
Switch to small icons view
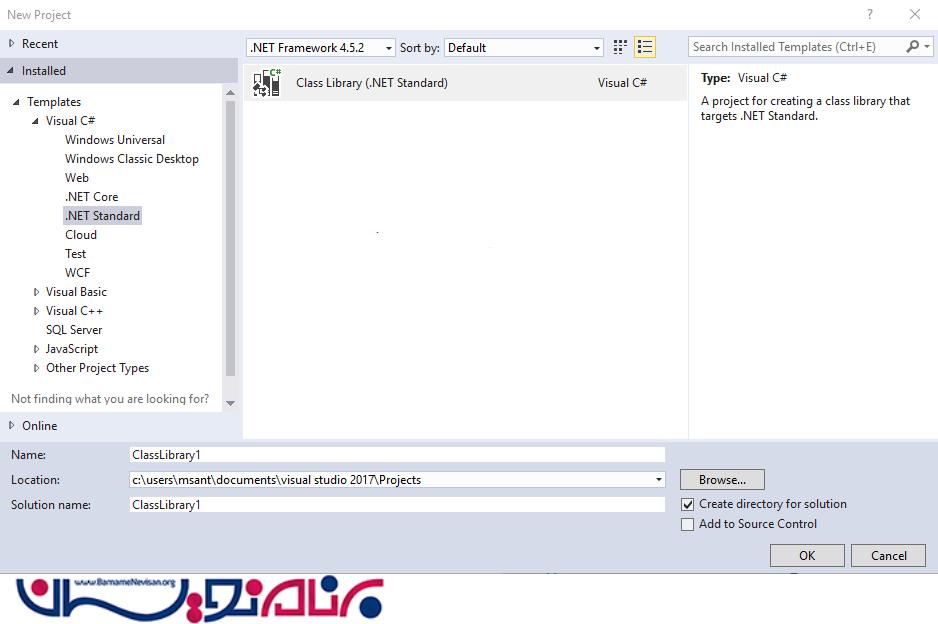(620, 47)
